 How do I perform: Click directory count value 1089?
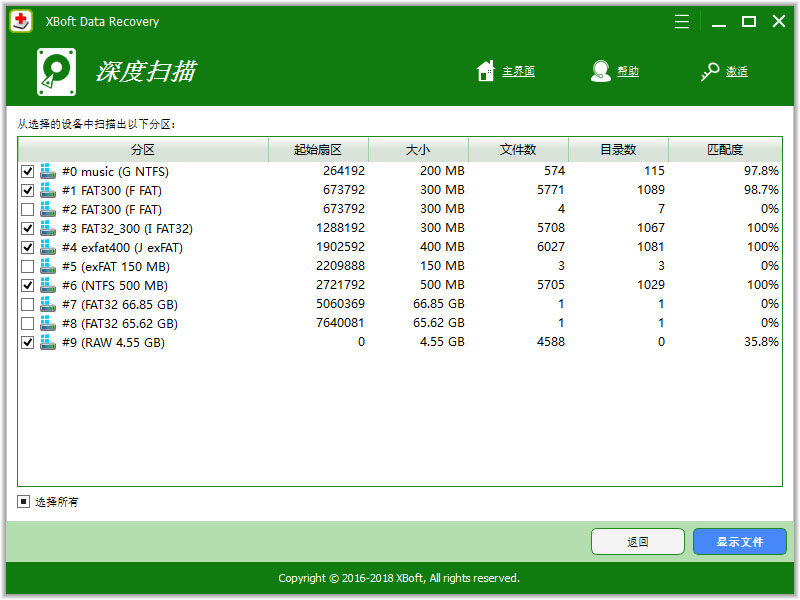tap(651, 190)
